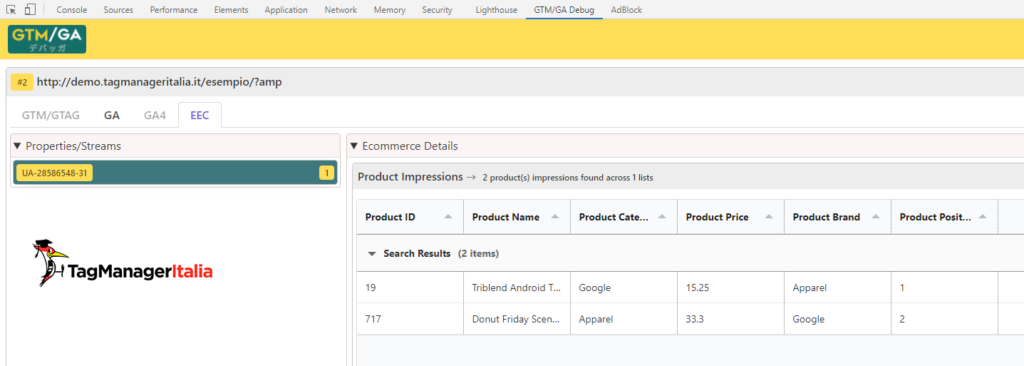1024x366 pixels.
Task: Click the Triblend Android product name cell
Action: point(517,288)
